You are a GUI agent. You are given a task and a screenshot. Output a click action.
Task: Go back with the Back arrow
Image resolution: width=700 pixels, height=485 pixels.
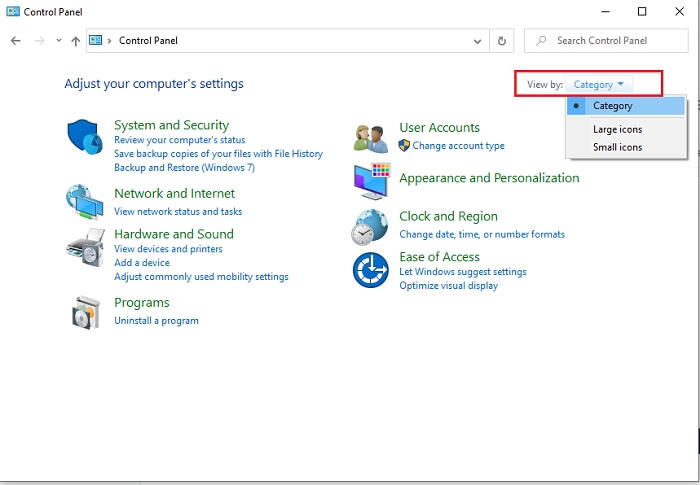point(16,41)
